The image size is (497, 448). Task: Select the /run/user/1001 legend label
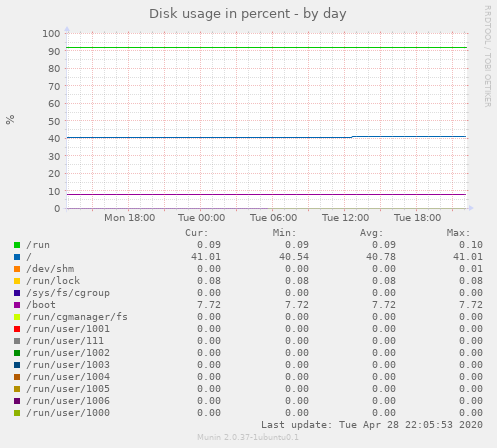(68, 329)
